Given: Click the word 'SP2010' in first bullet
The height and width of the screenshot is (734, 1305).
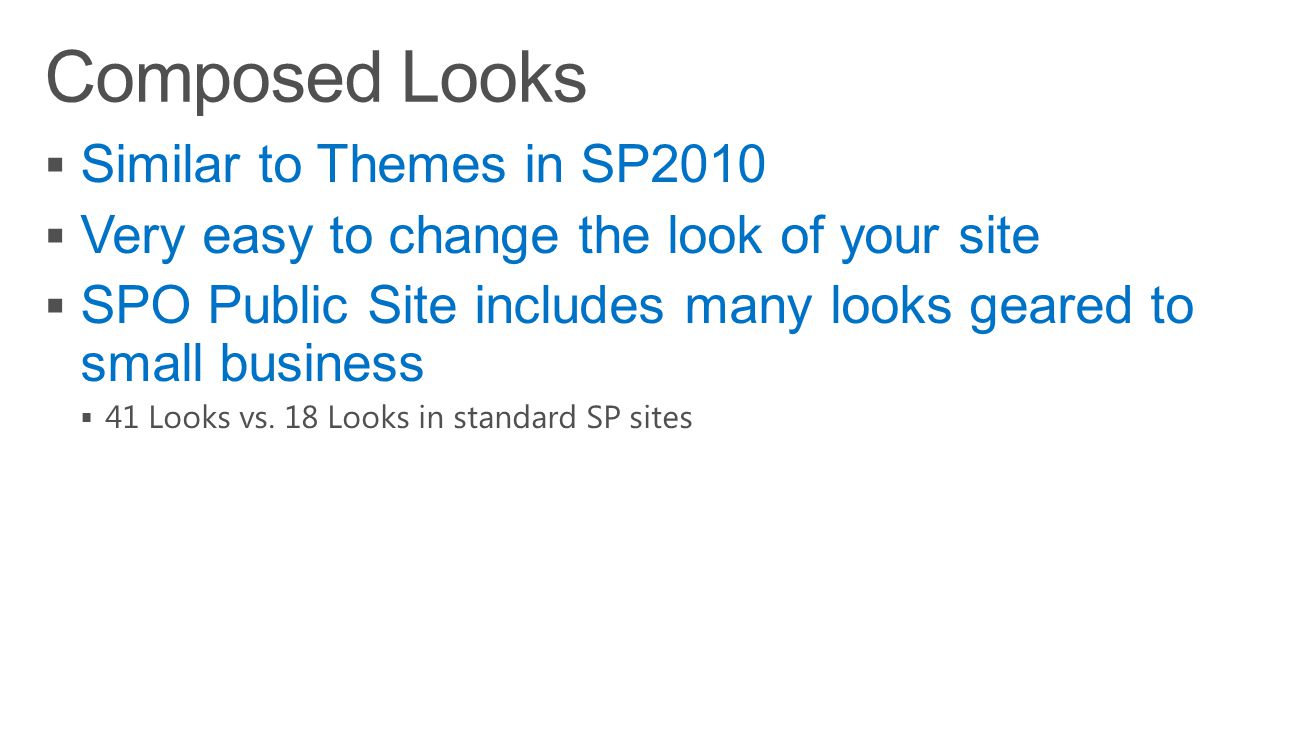Looking at the screenshot, I should click(x=673, y=164).
